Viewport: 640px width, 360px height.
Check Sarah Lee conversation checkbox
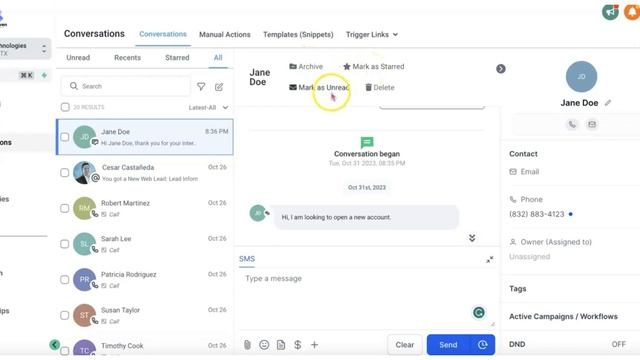pos(64,244)
